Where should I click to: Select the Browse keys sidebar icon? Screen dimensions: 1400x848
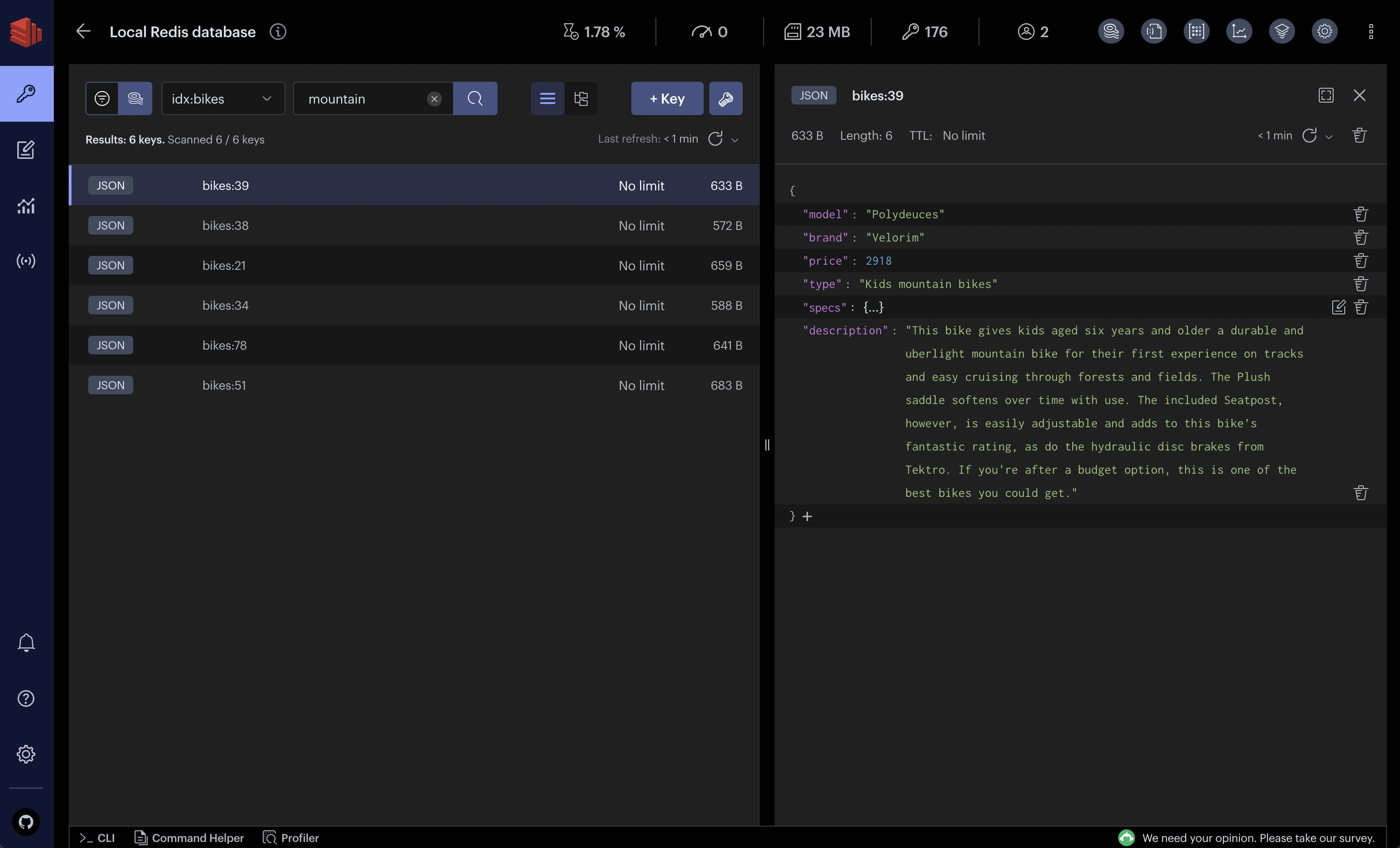click(26, 94)
